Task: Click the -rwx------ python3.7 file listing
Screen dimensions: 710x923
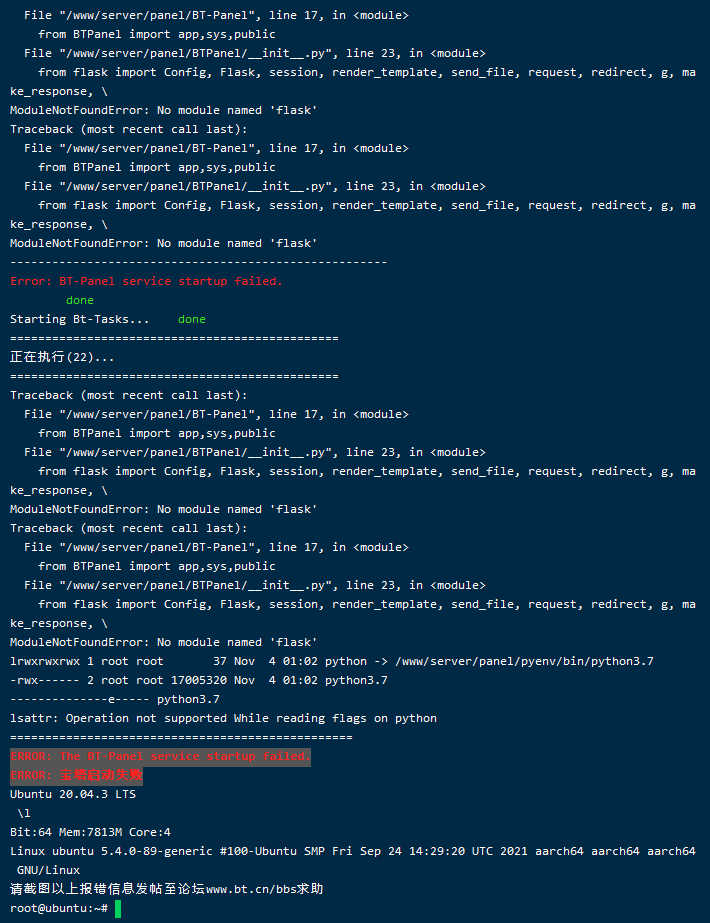Action: [x=199, y=680]
